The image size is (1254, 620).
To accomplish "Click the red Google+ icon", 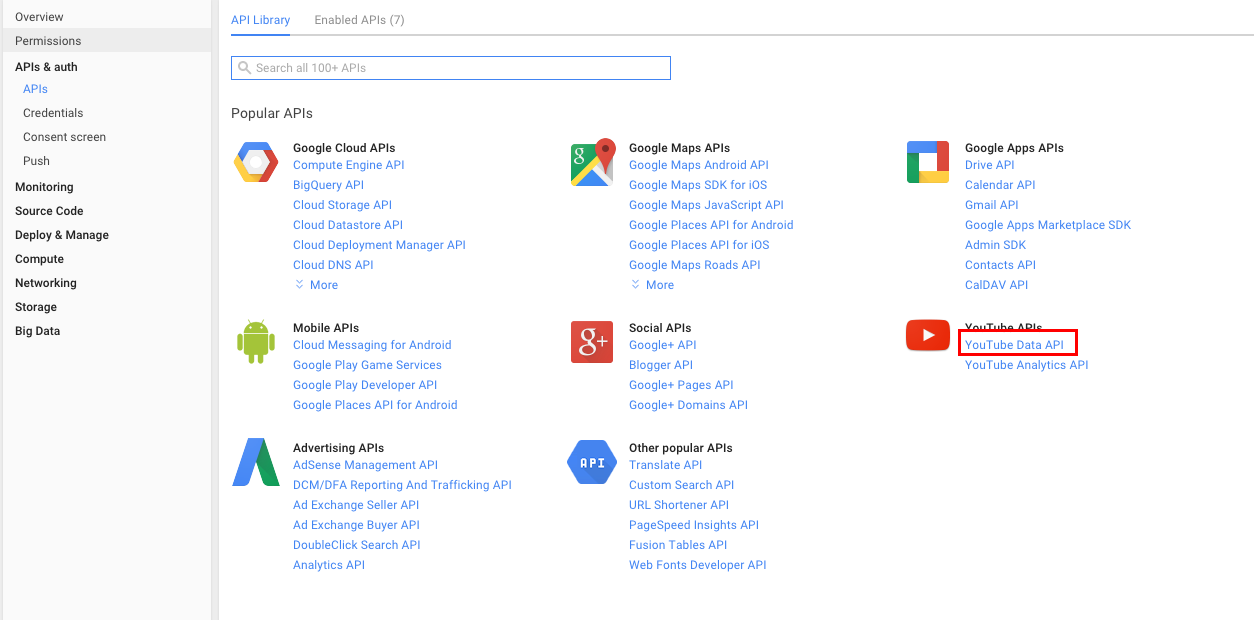I will coord(592,342).
